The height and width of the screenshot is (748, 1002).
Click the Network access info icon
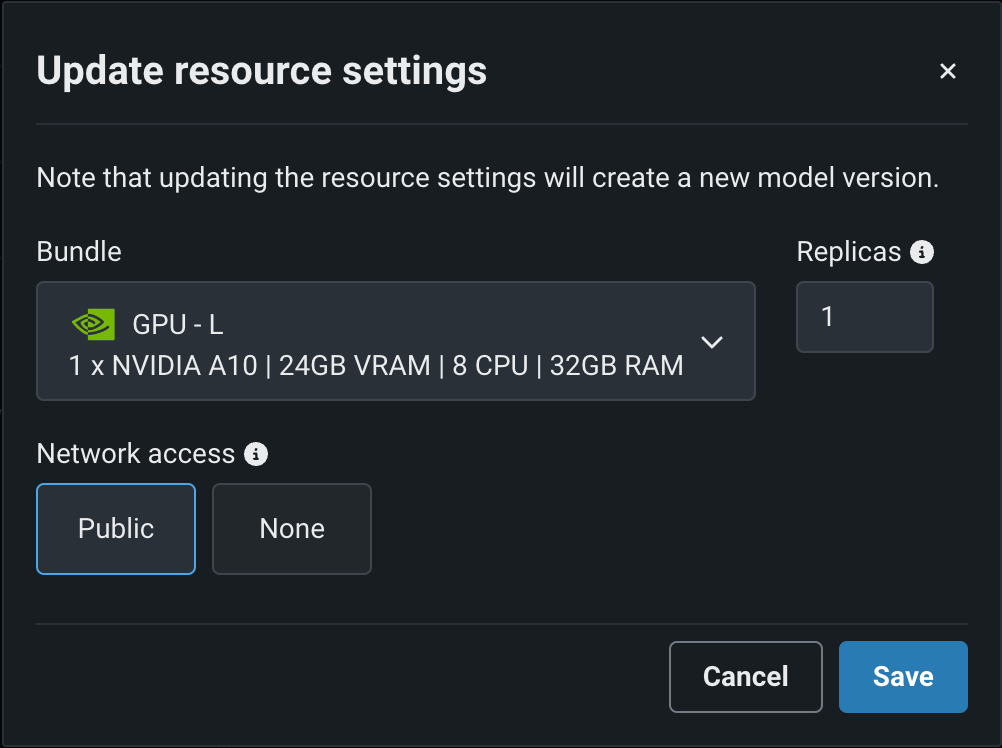pyautogui.click(x=257, y=454)
